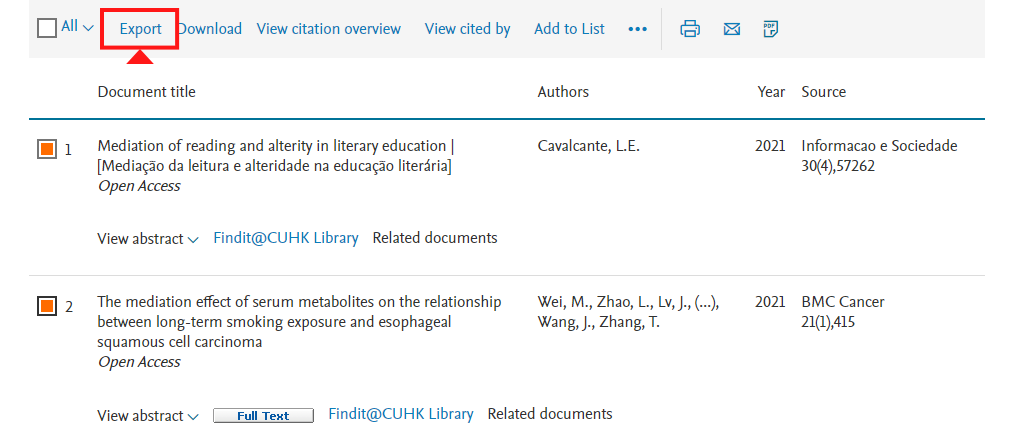Image resolution: width=1016 pixels, height=444 pixels.
Task: Open author Cavalcante, L.E.
Action: coord(588,146)
